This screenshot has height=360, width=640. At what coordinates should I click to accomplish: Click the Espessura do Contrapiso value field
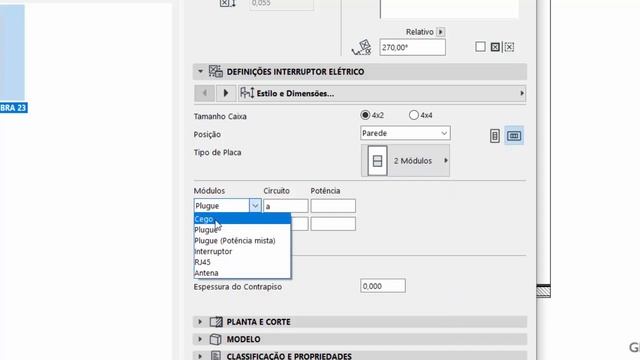pos(383,286)
